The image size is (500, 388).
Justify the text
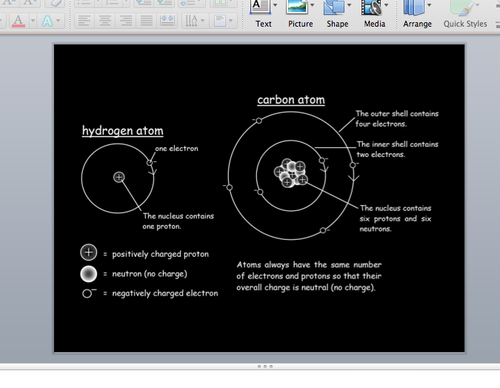[x=146, y=21]
